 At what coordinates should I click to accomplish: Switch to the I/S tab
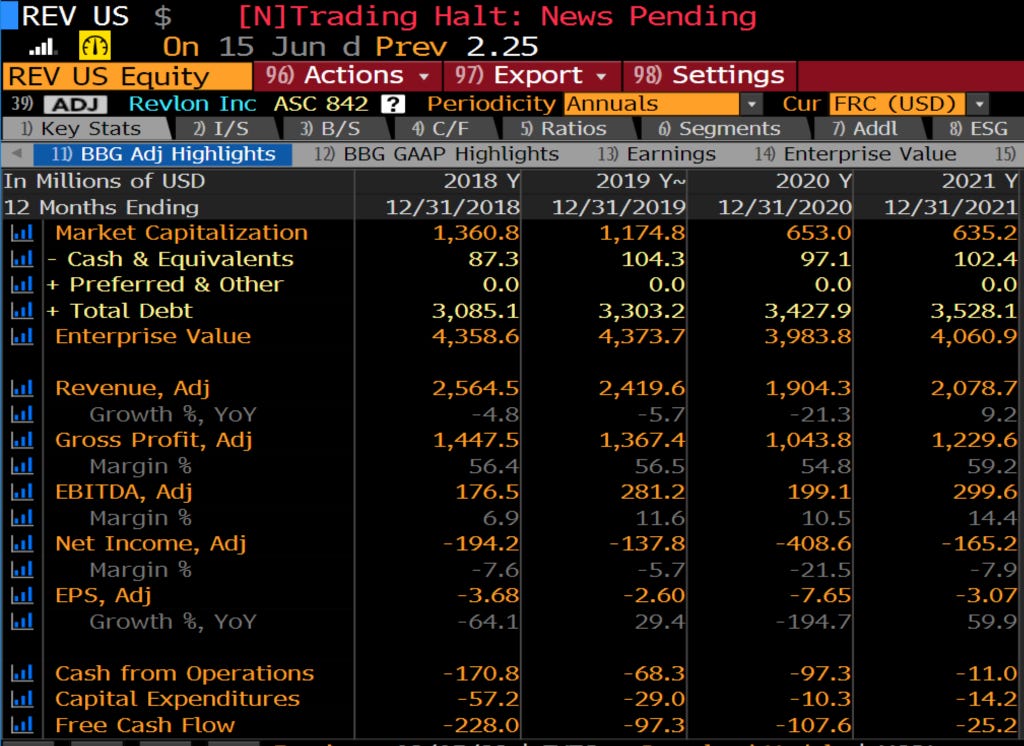(x=223, y=129)
